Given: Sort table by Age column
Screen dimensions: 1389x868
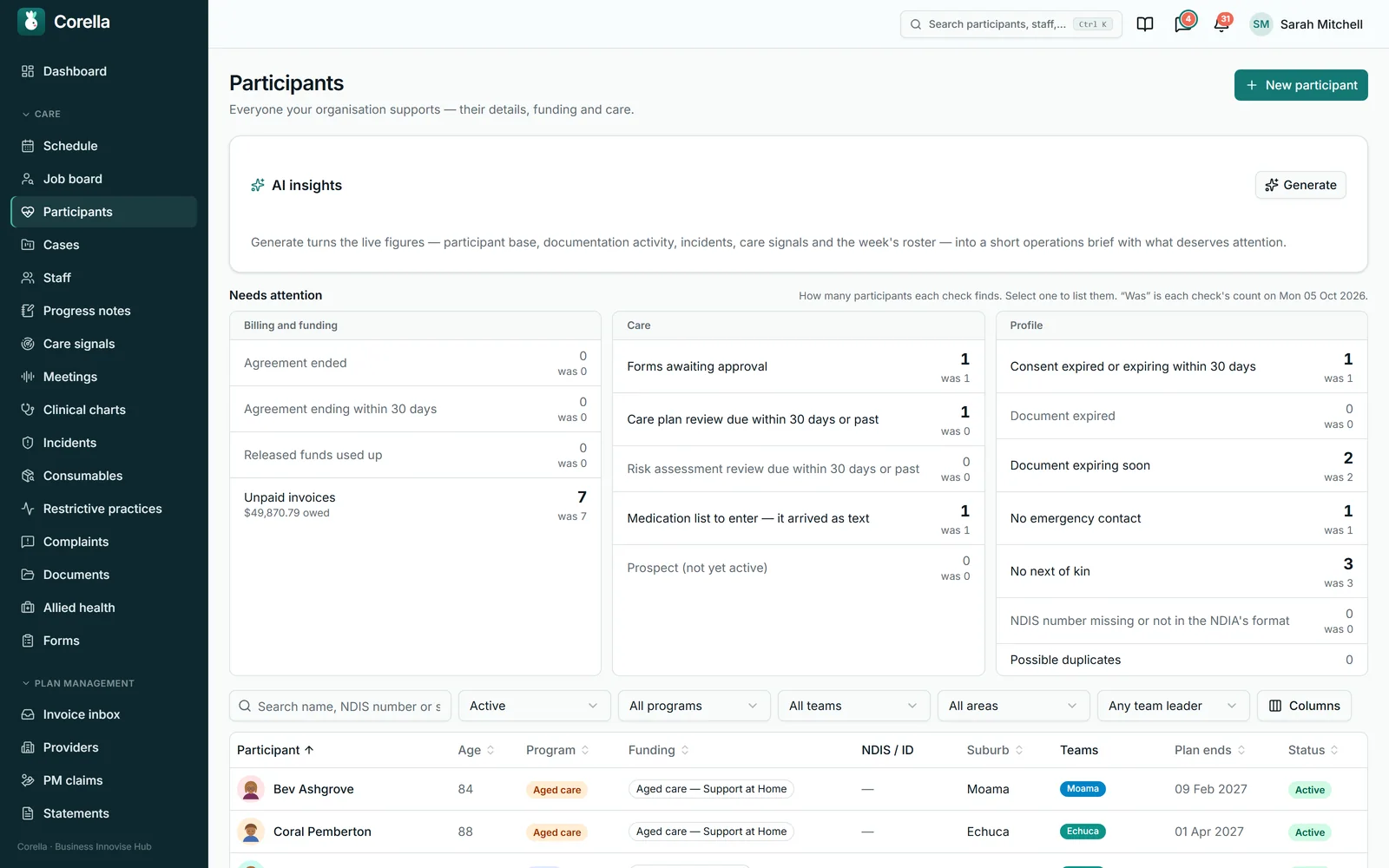Looking at the screenshot, I should coord(476,750).
